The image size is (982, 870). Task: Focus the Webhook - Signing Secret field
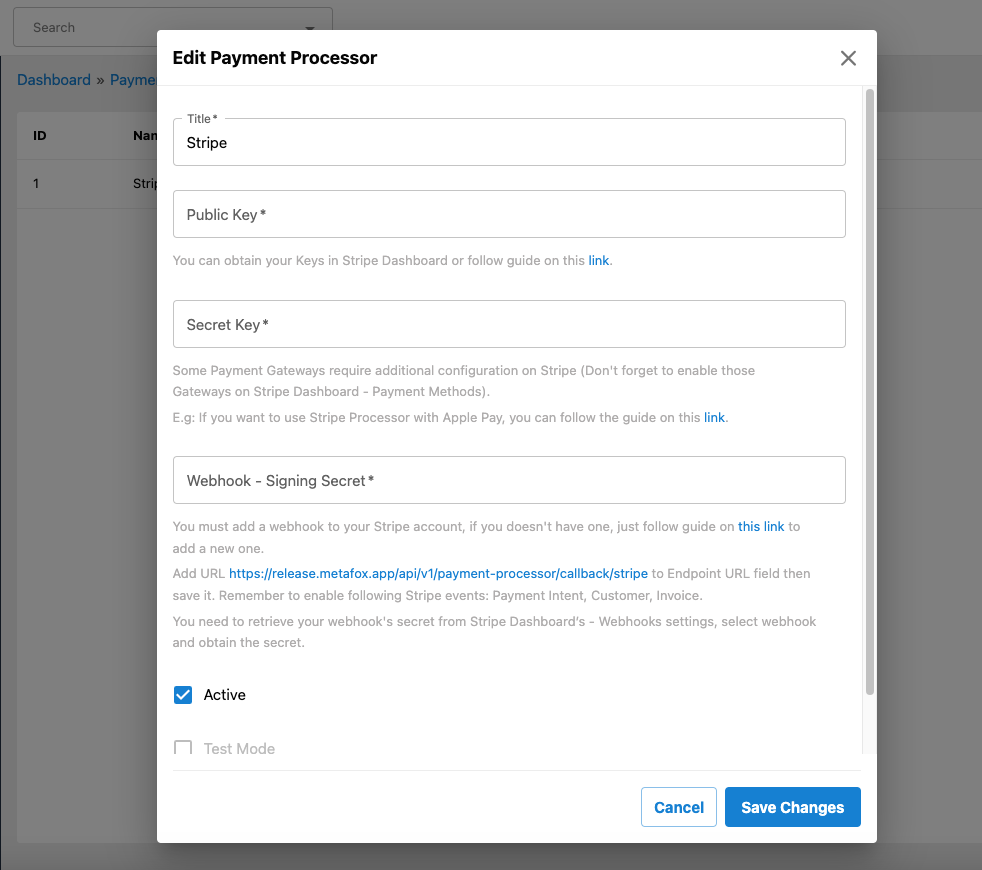[x=509, y=480]
